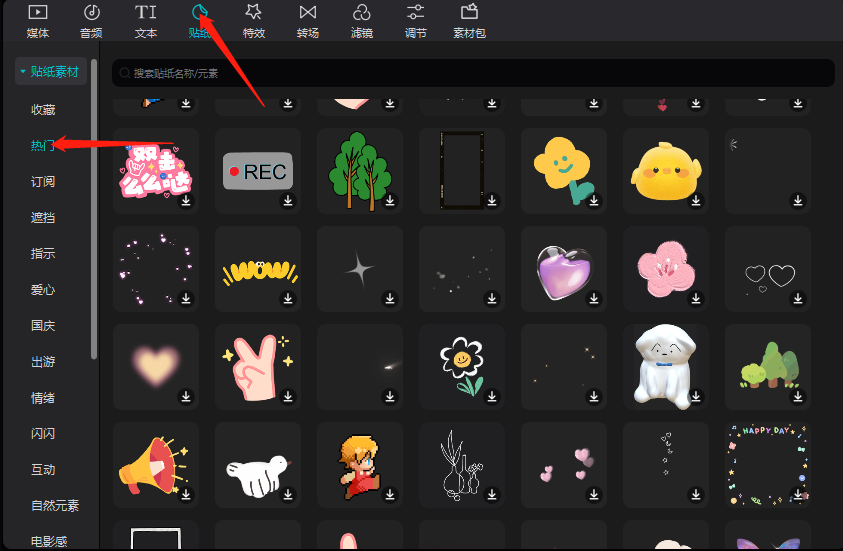Download the yellow chick sticker
The image size is (843, 551).
pos(696,201)
